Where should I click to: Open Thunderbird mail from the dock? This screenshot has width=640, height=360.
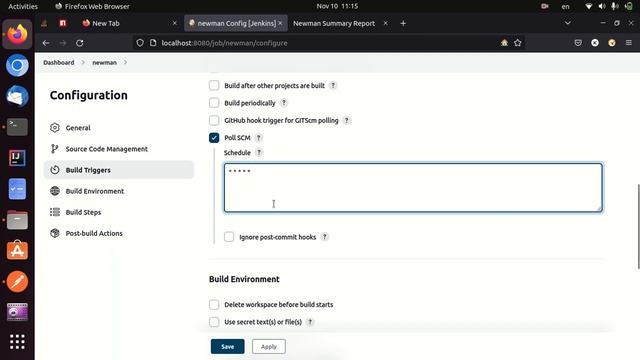17,96
